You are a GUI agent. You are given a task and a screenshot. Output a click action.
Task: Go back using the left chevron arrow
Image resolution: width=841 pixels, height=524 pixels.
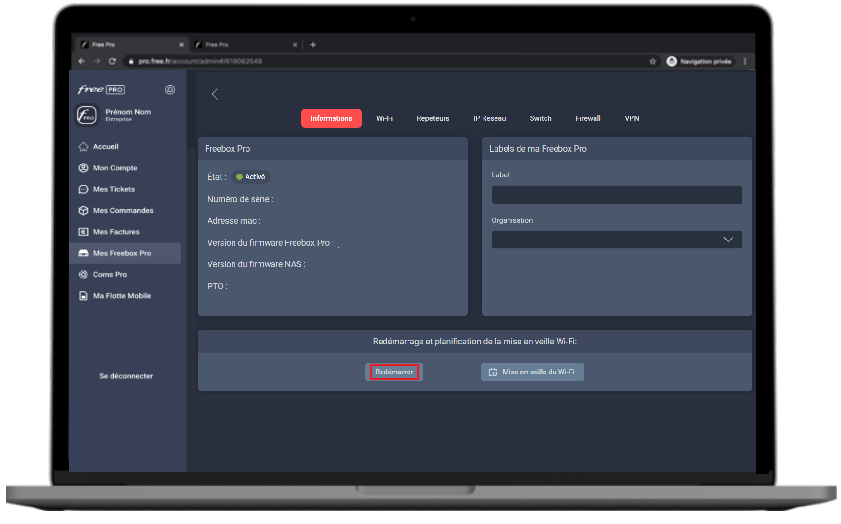pos(215,94)
